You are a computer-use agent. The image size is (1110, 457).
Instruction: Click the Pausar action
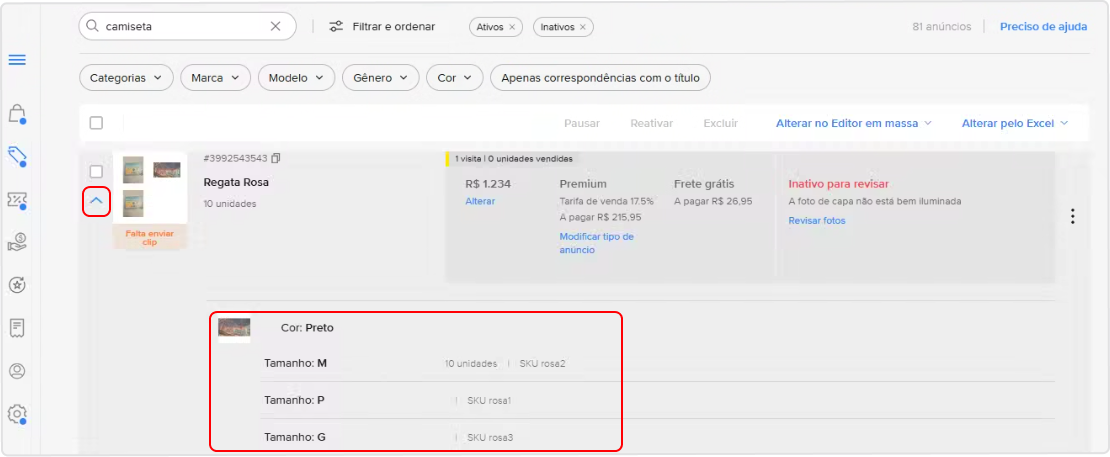(x=582, y=123)
